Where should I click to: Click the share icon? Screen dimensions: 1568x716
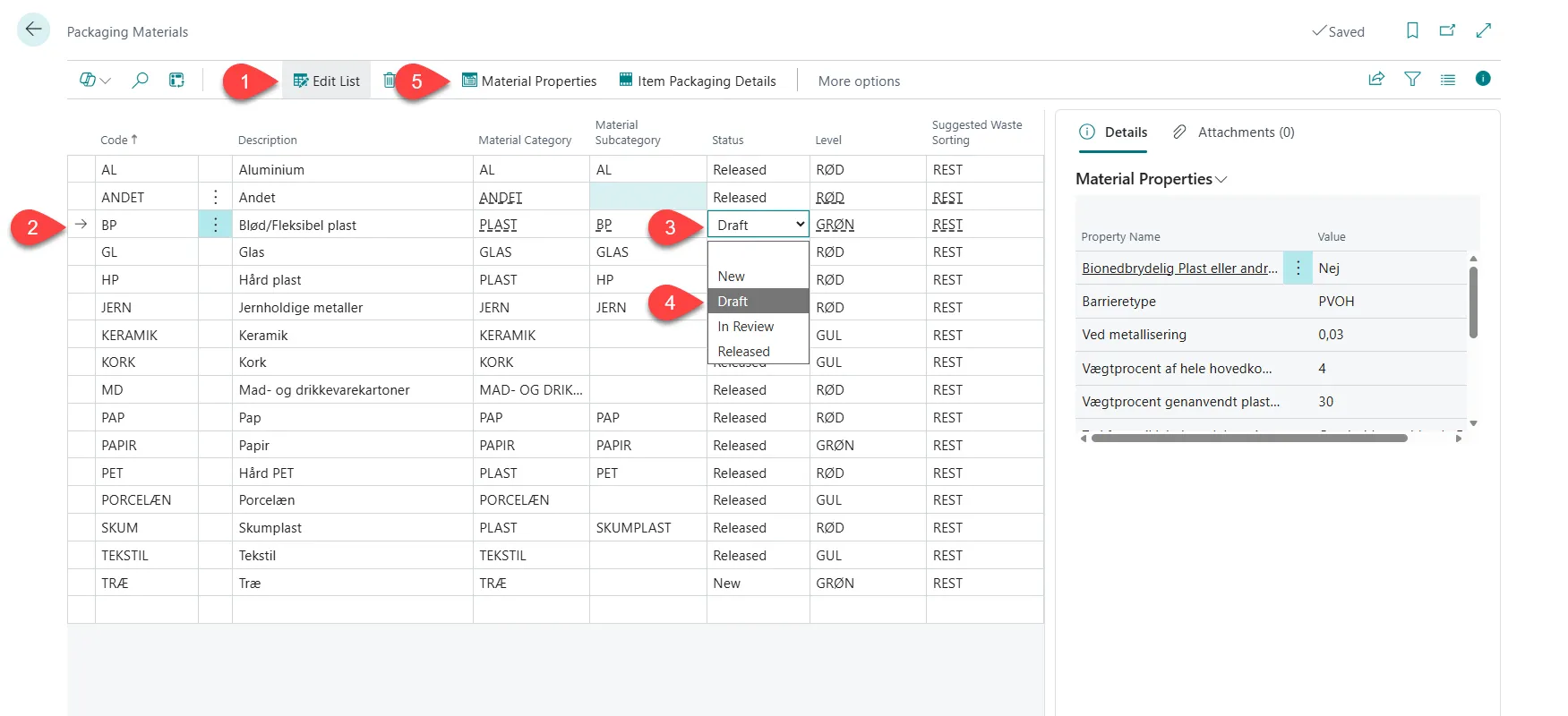coord(1376,79)
